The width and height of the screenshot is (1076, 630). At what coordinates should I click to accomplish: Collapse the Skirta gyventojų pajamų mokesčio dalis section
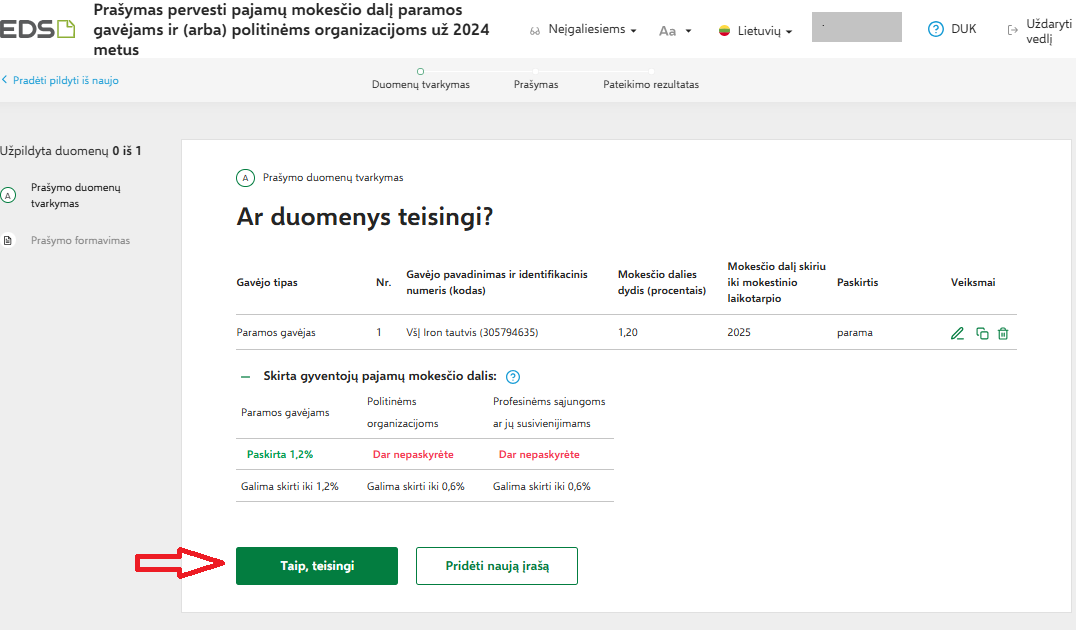click(245, 377)
